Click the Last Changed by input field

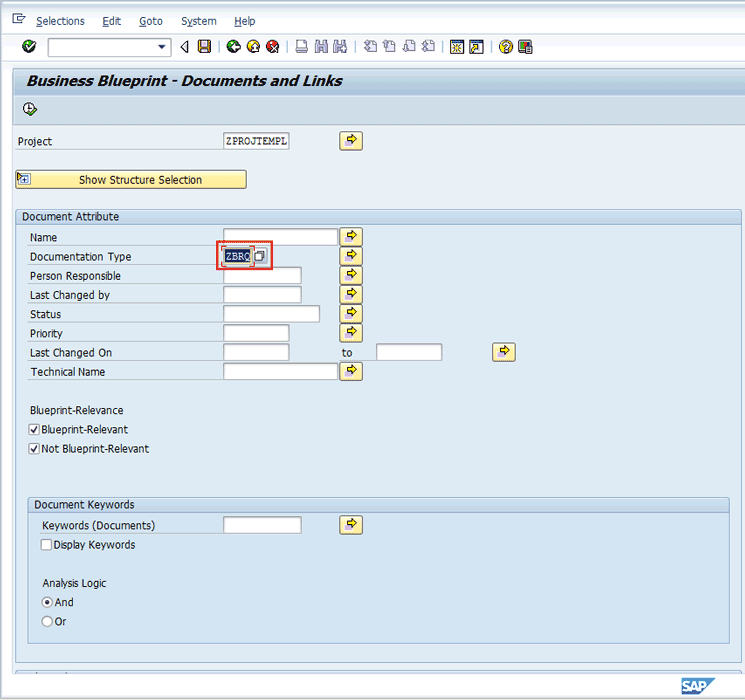262,295
